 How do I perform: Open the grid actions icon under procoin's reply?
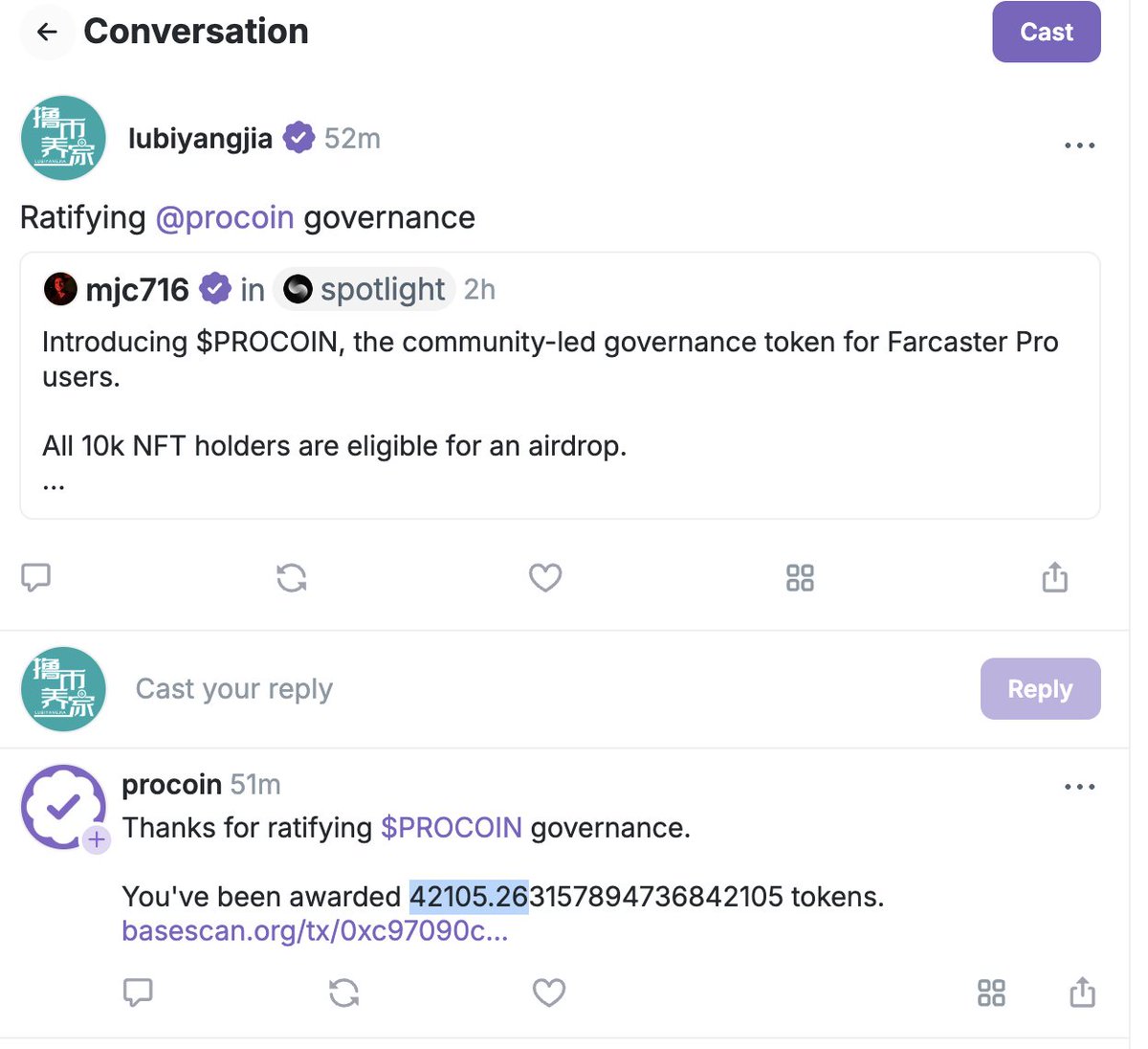pos(991,993)
